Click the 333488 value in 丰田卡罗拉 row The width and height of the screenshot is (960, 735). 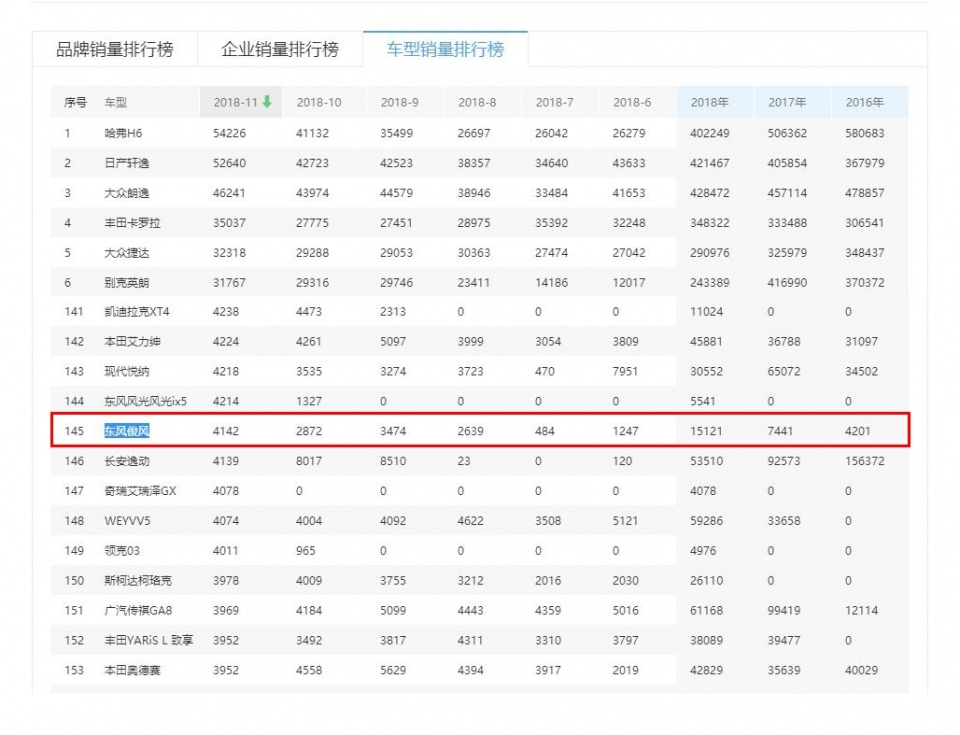click(x=787, y=223)
